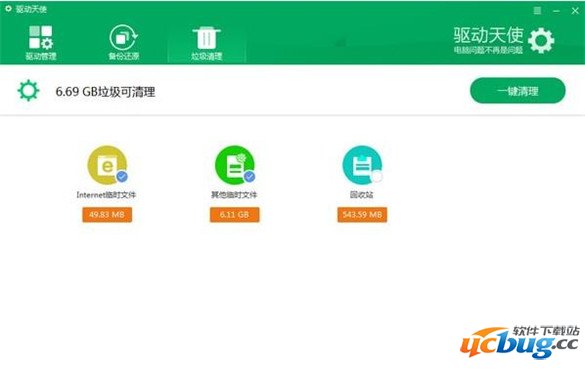The image size is (585, 374).
Task: Open the 驱动管理 driver management tab
Action: pyautogui.click(x=41, y=43)
